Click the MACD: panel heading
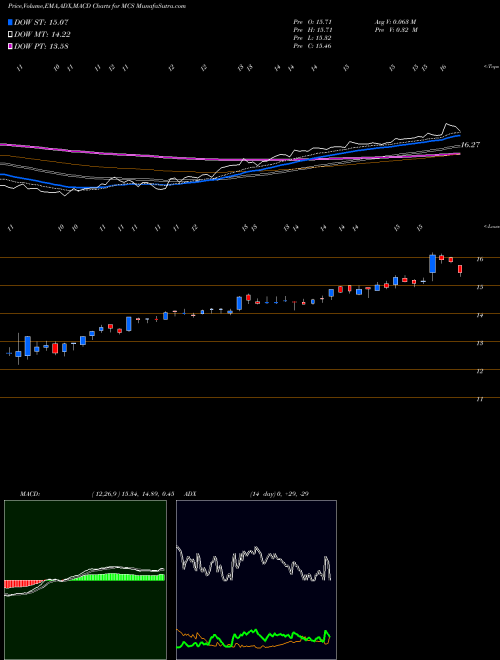The image size is (500, 660). 30,494
